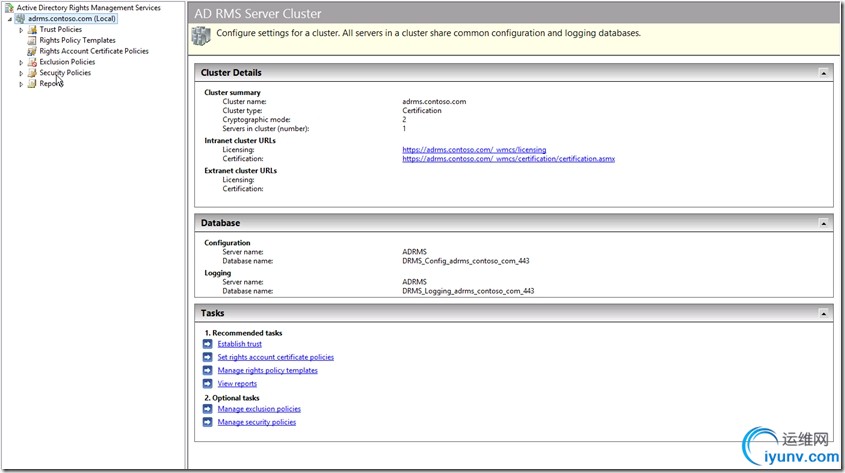This screenshot has height=473, width=845.
Task: Click the Rights Policy Templates icon
Action: click(x=32, y=40)
